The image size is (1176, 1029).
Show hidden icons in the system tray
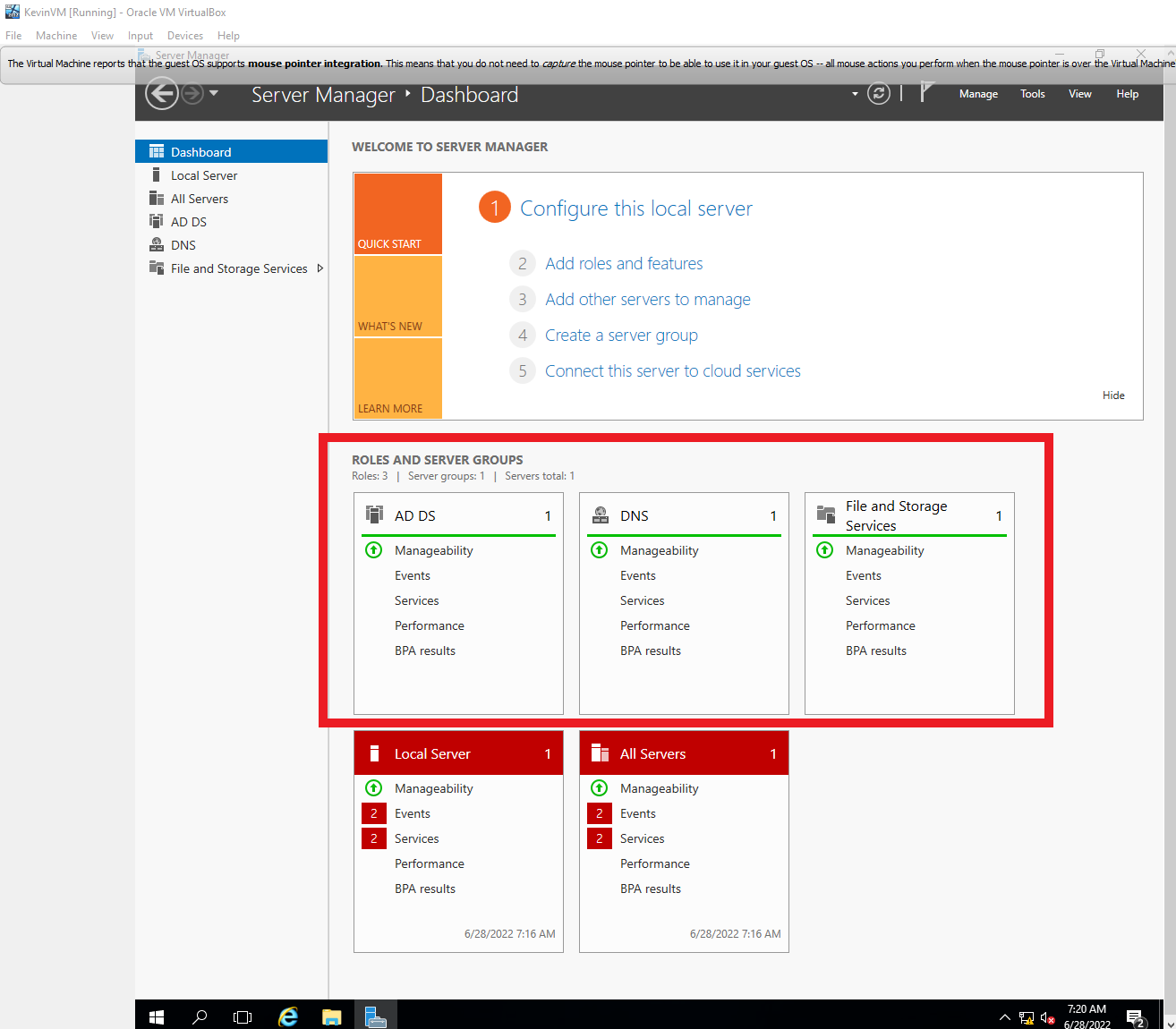(1004, 1016)
